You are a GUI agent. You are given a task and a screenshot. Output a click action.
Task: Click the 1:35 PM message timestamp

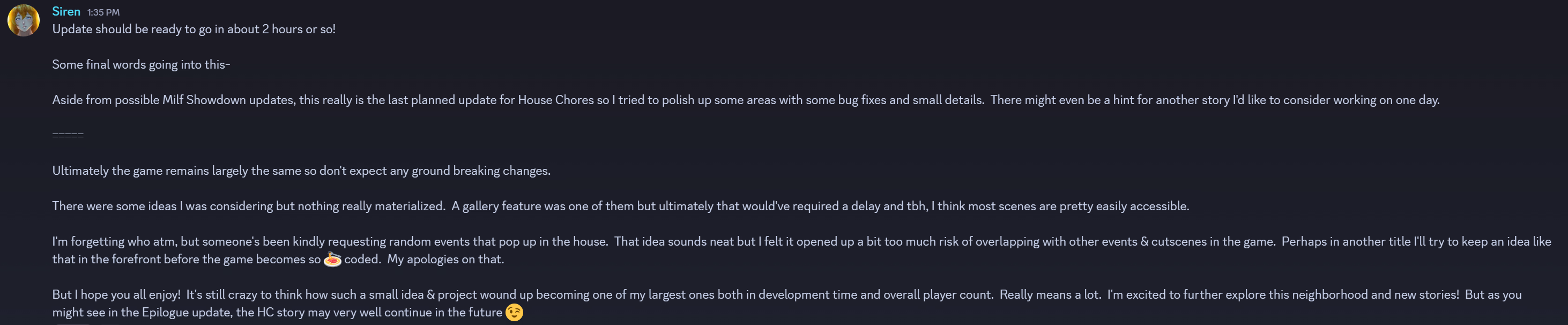103,12
